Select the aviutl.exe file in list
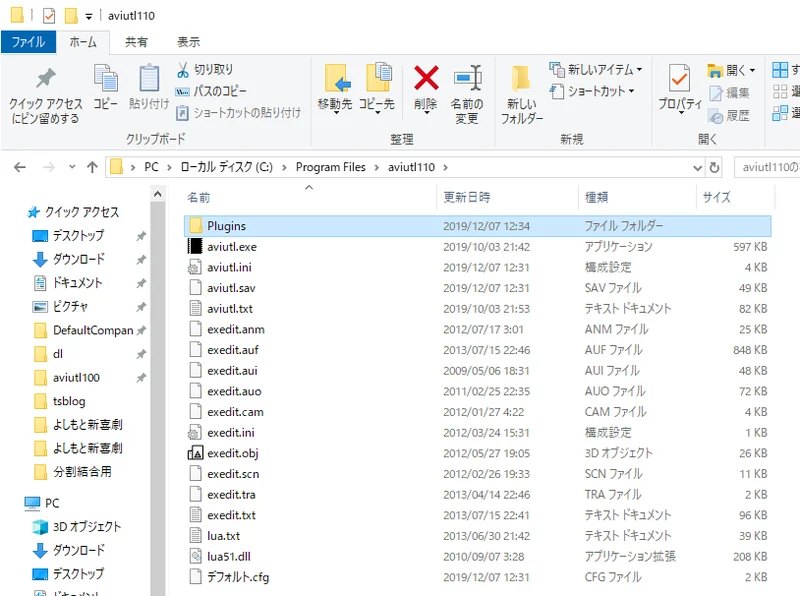800x596 pixels. coord(232,247)
